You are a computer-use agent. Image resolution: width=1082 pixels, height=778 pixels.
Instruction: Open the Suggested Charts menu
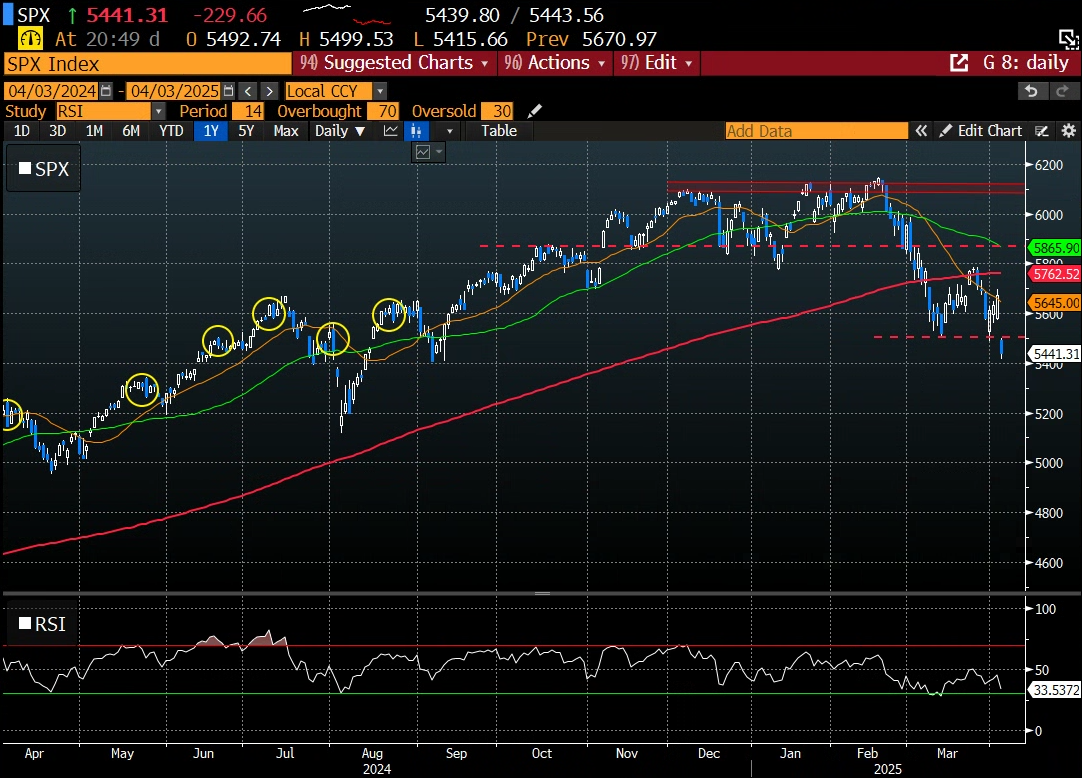[394, 63]
